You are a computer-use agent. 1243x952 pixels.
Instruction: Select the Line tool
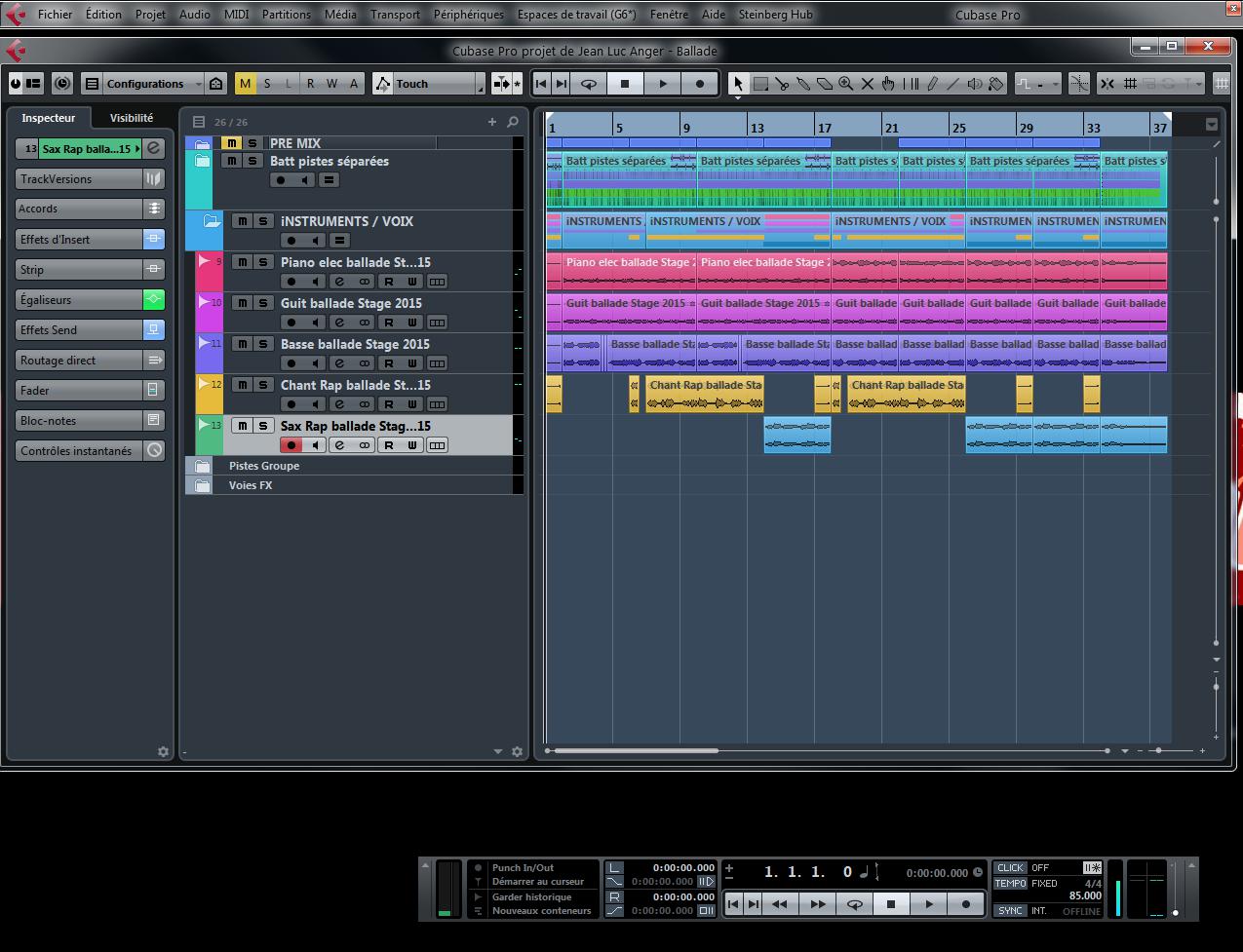(x=953, y=84)
